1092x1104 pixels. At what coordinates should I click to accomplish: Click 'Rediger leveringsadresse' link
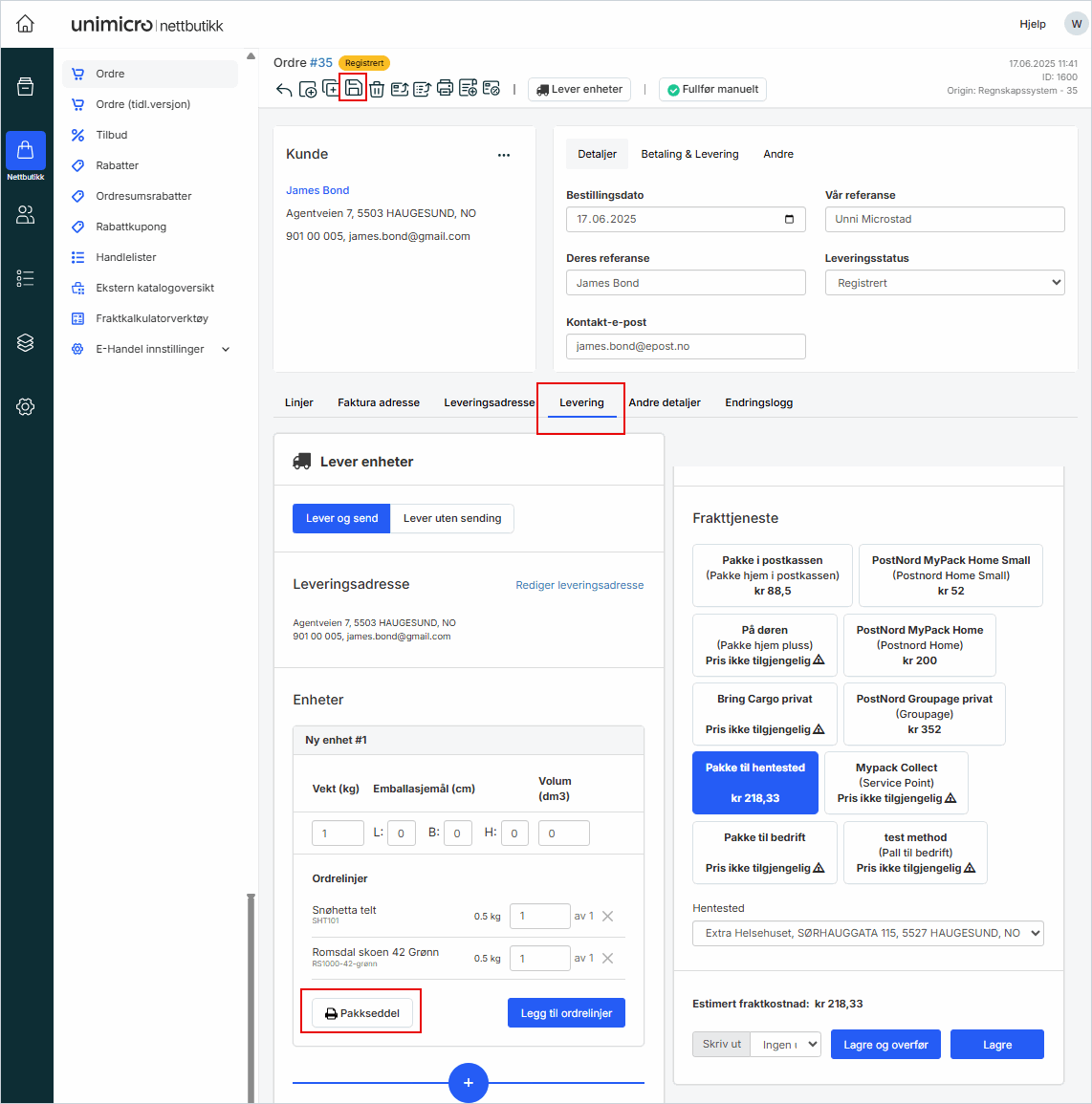point(579,585)
